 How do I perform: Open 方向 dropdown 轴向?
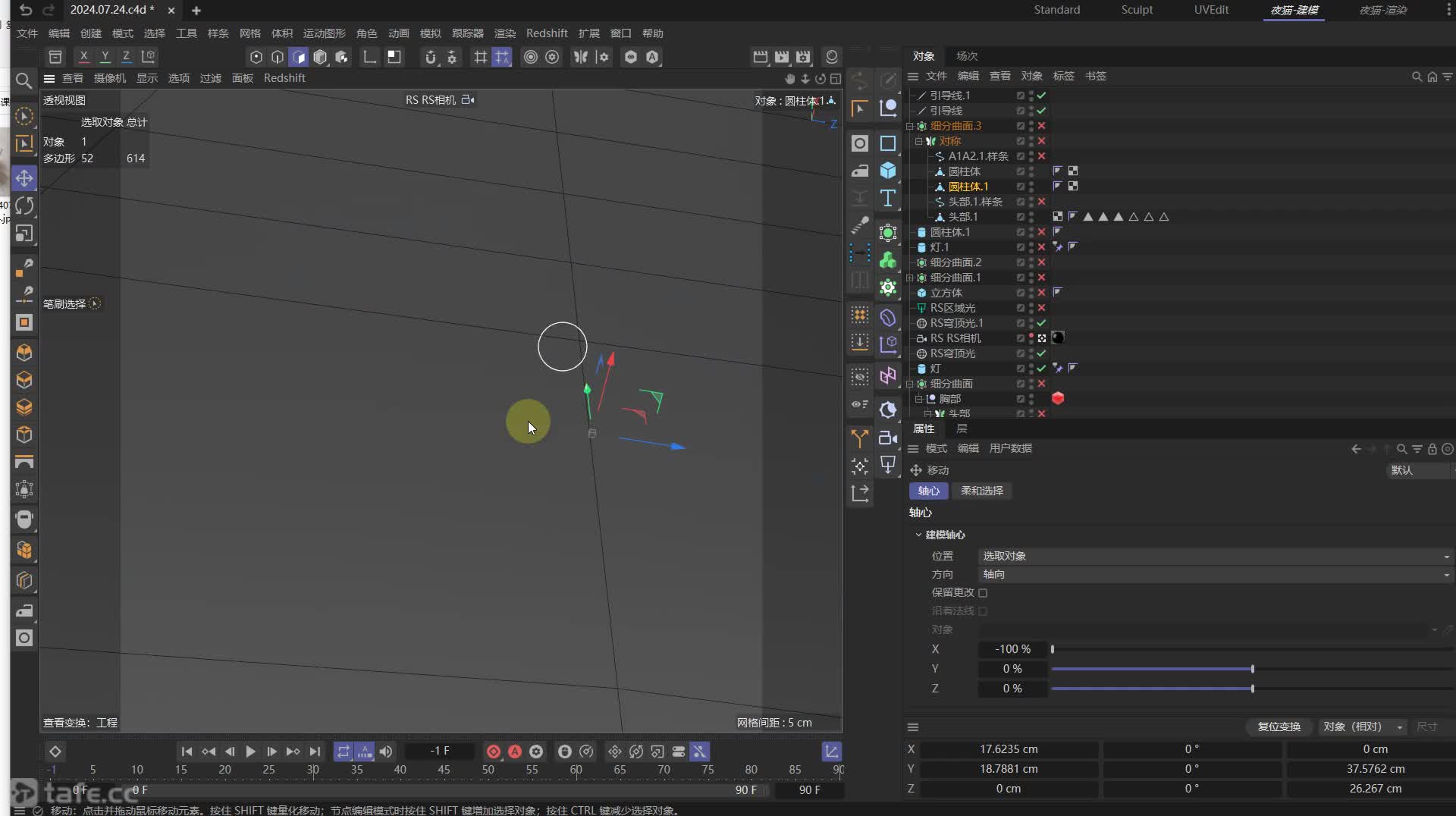point(1215,574)
